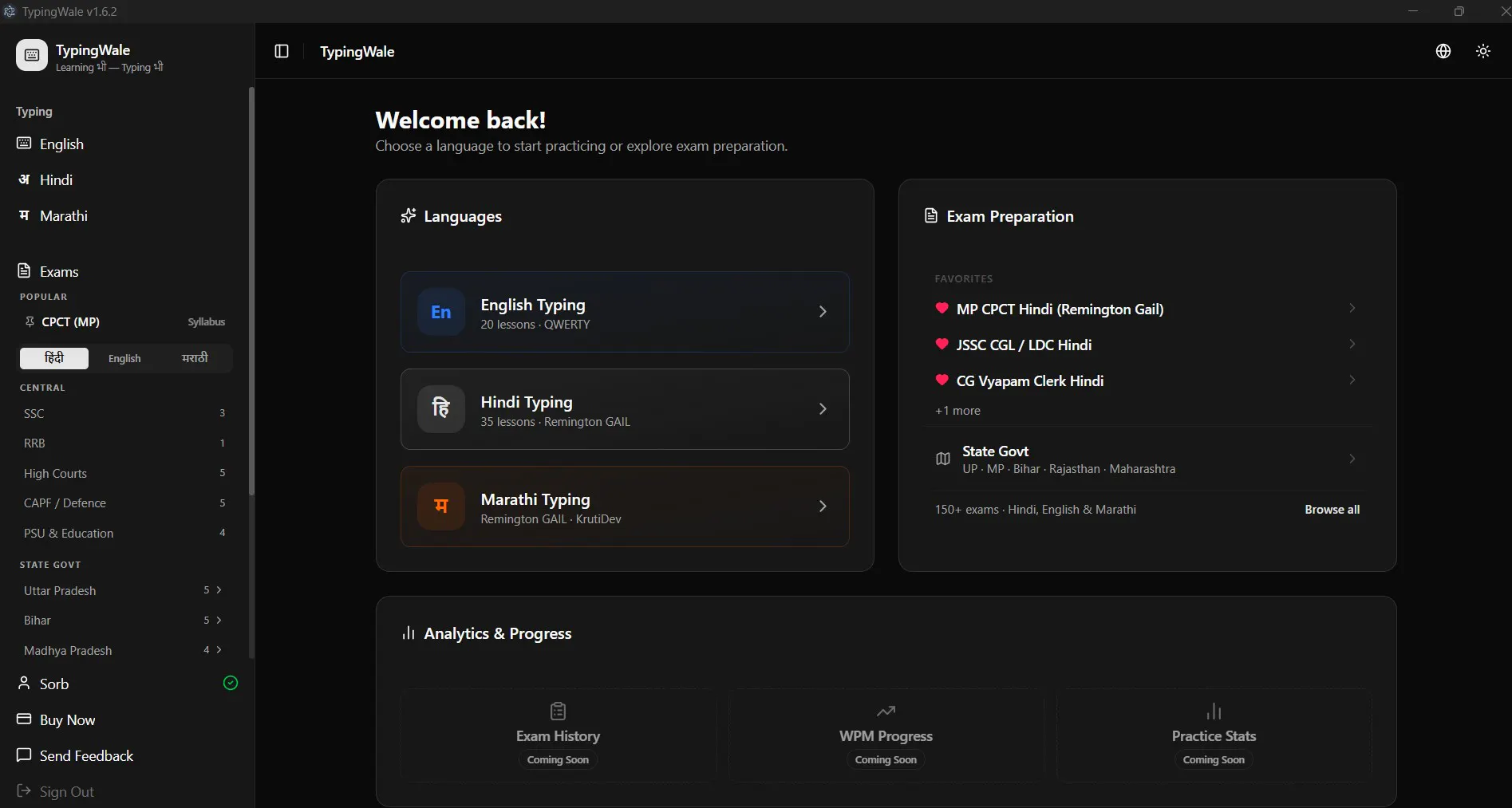Expand the Madhya Pradesh chevron

point(219,650)
